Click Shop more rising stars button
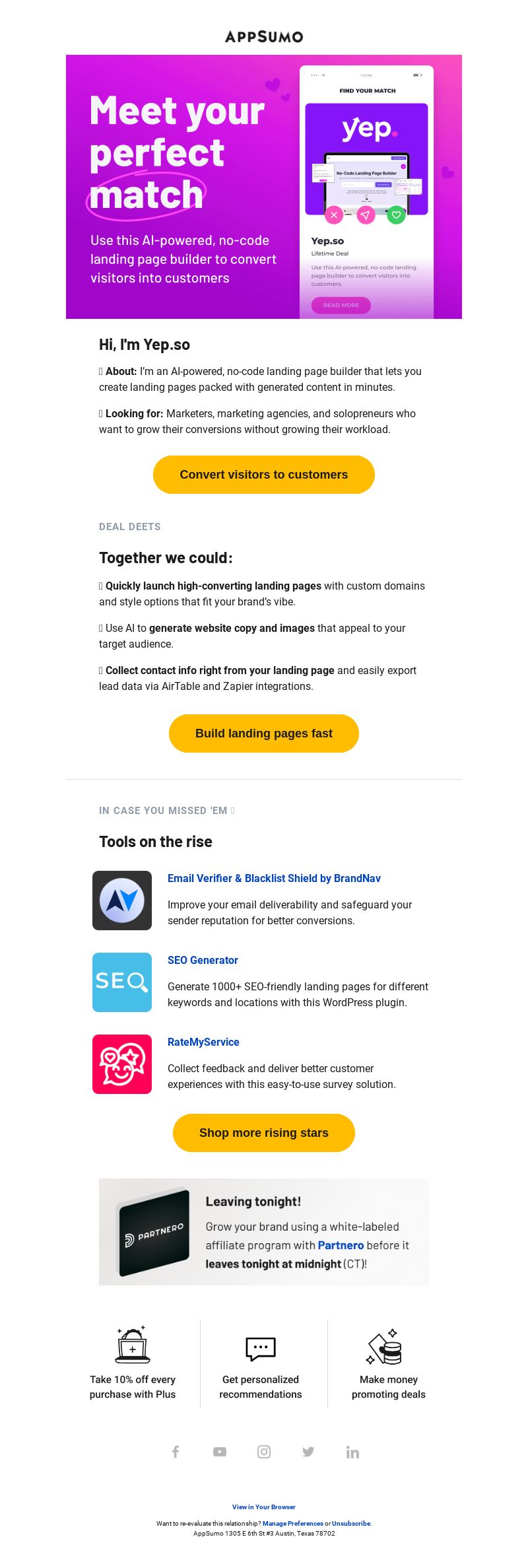The image size is (528, 1568). click(264, 1133)
